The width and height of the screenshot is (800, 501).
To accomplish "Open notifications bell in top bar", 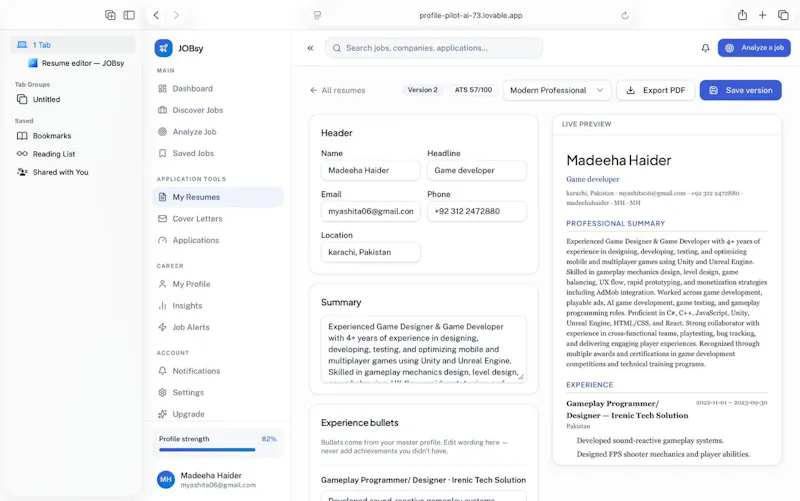I will [705, 48].
